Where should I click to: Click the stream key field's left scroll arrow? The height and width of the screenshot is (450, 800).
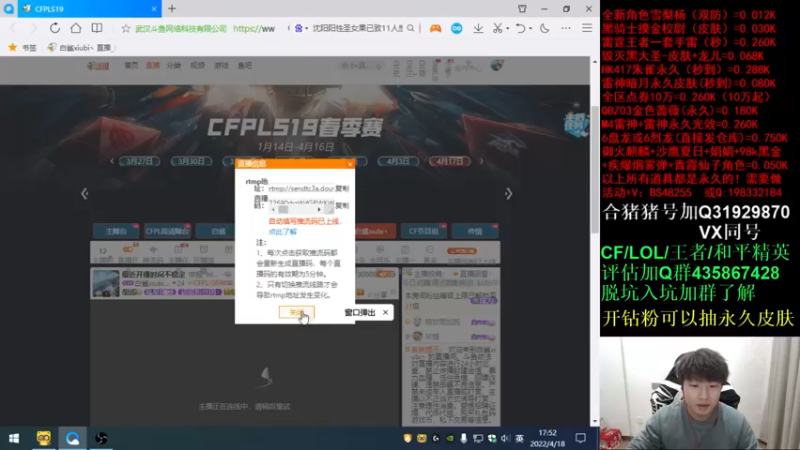click(x=273, y=210)
